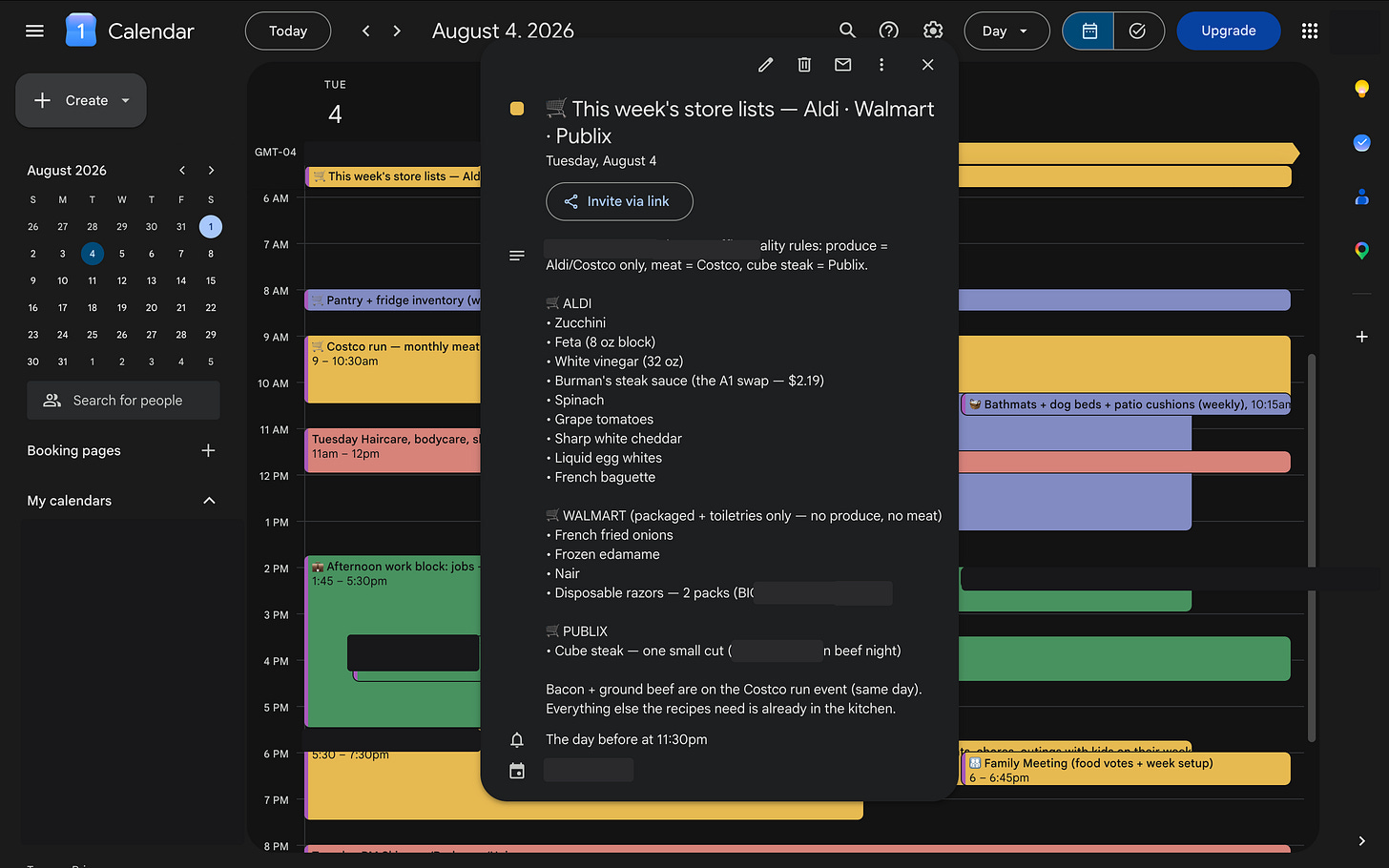The image size is (1389, 868).
Task: Go to previous day arrow
Action: coord(365,31)
